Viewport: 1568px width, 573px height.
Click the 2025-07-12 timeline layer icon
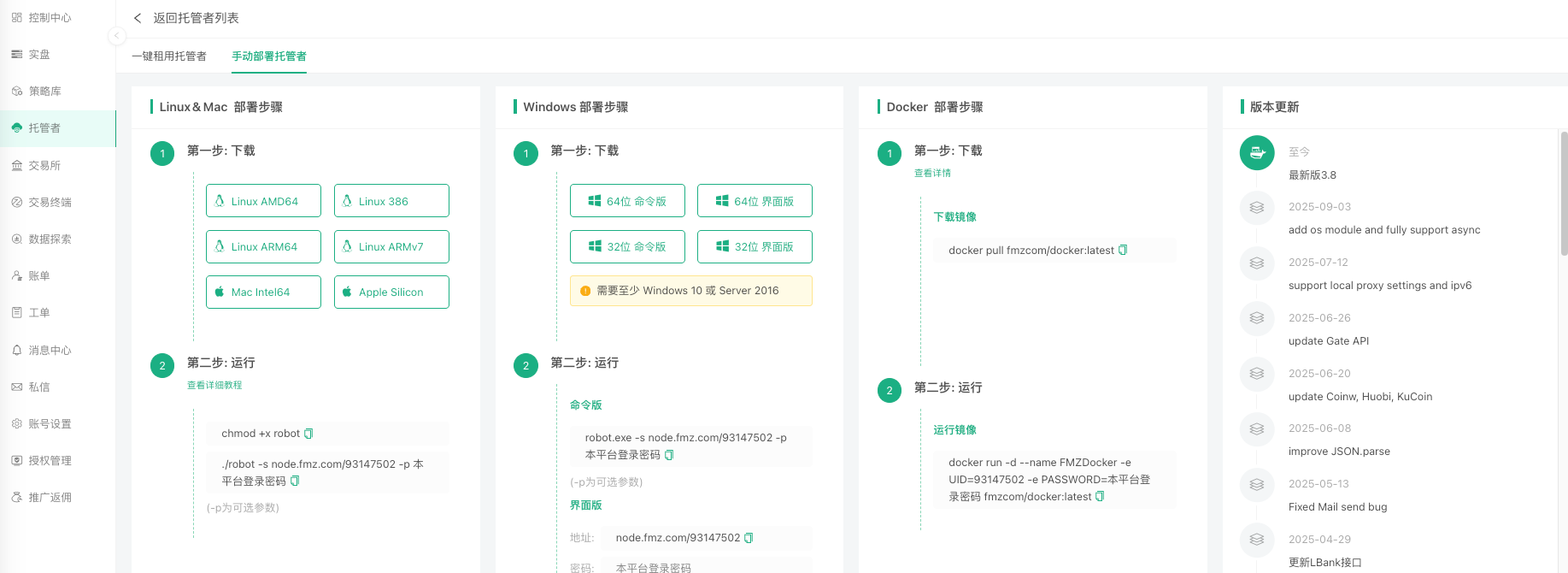(1257, 263)
